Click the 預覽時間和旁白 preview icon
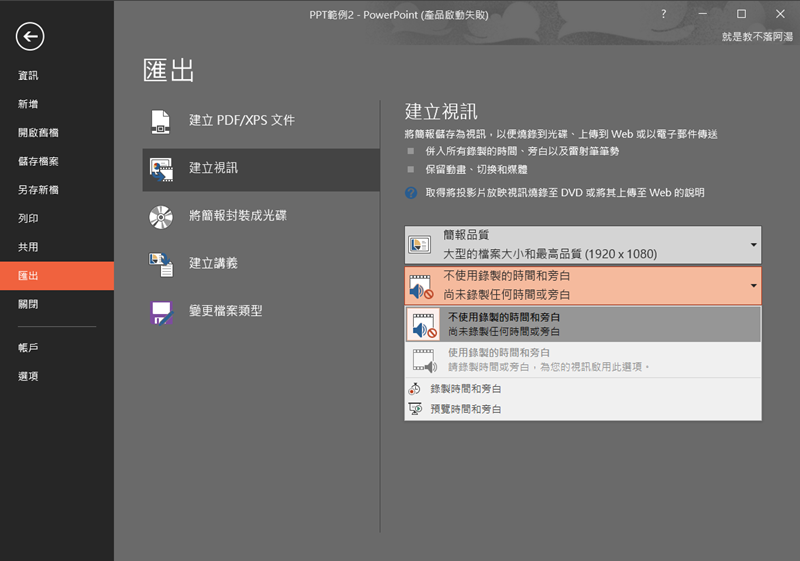 click(x=416, y=409)
